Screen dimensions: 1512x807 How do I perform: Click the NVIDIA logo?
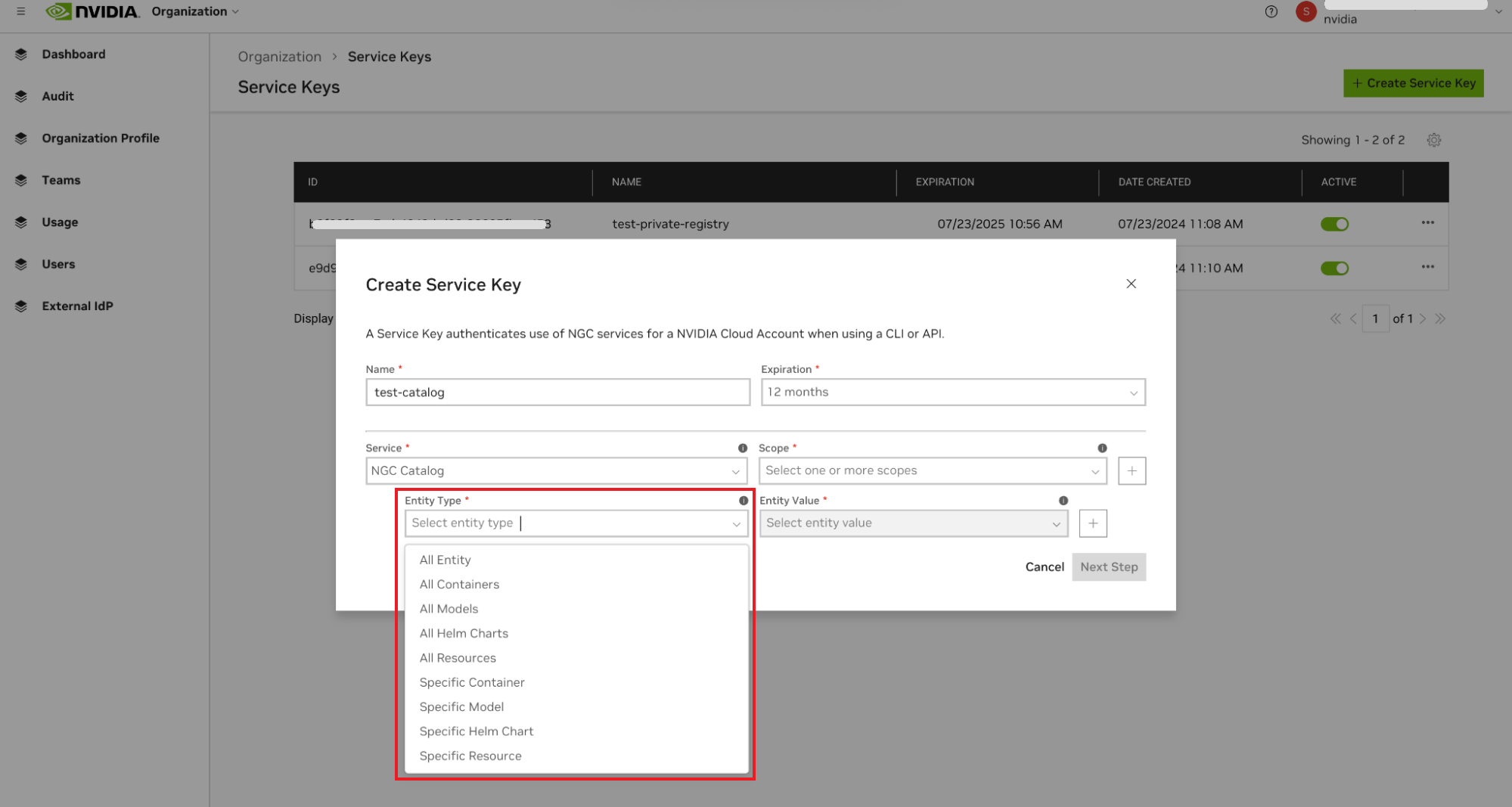coord(92,11)
